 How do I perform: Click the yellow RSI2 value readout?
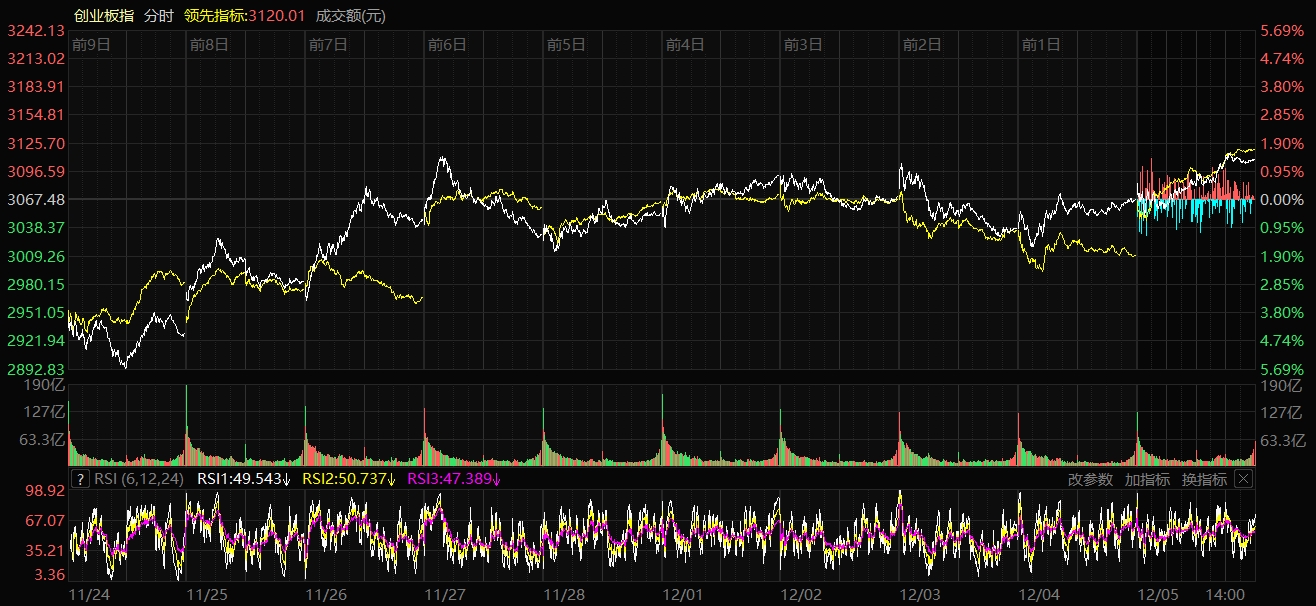click(x=348, y=479)
